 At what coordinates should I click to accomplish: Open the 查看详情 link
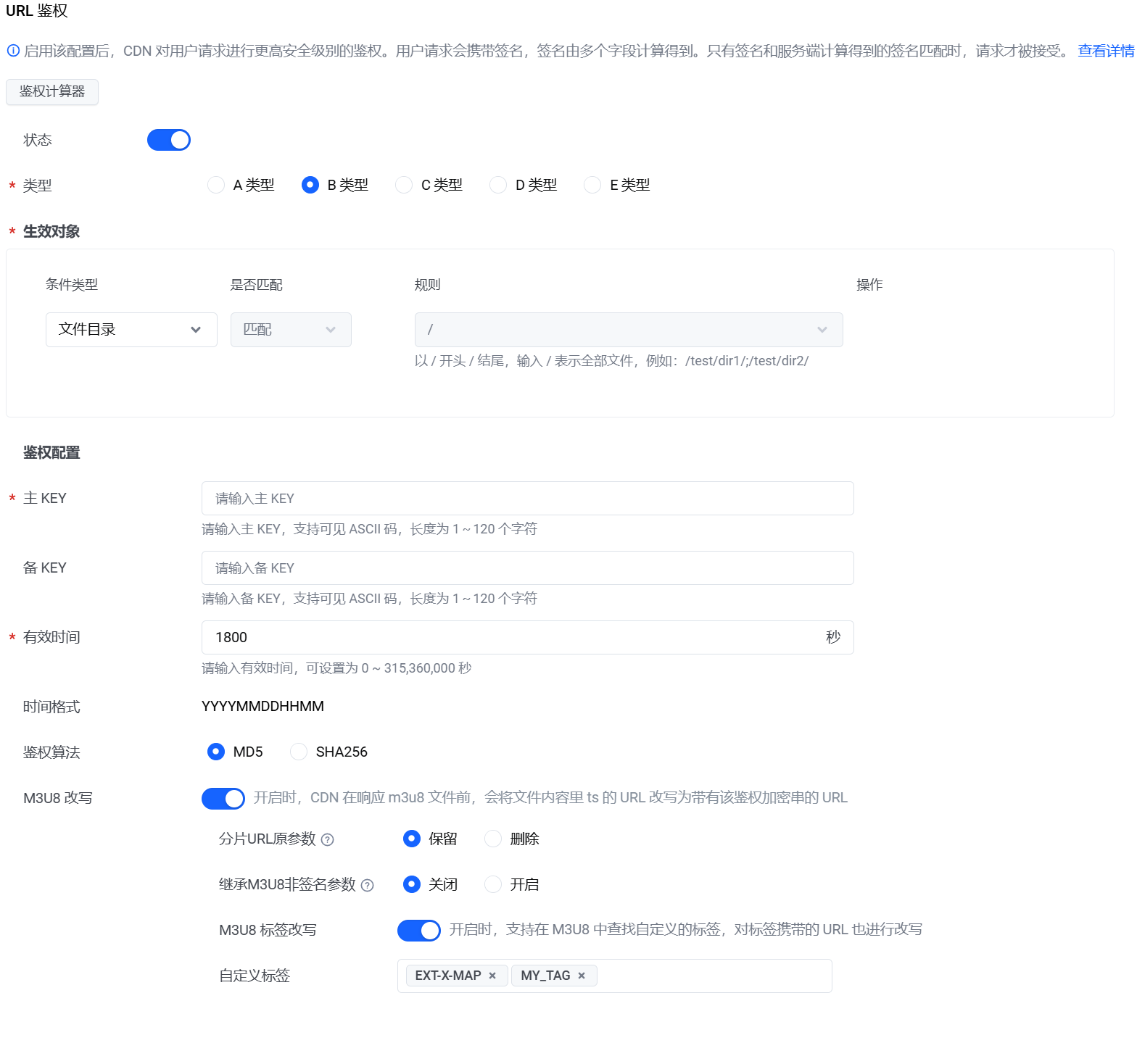[x=1106, y=51]
